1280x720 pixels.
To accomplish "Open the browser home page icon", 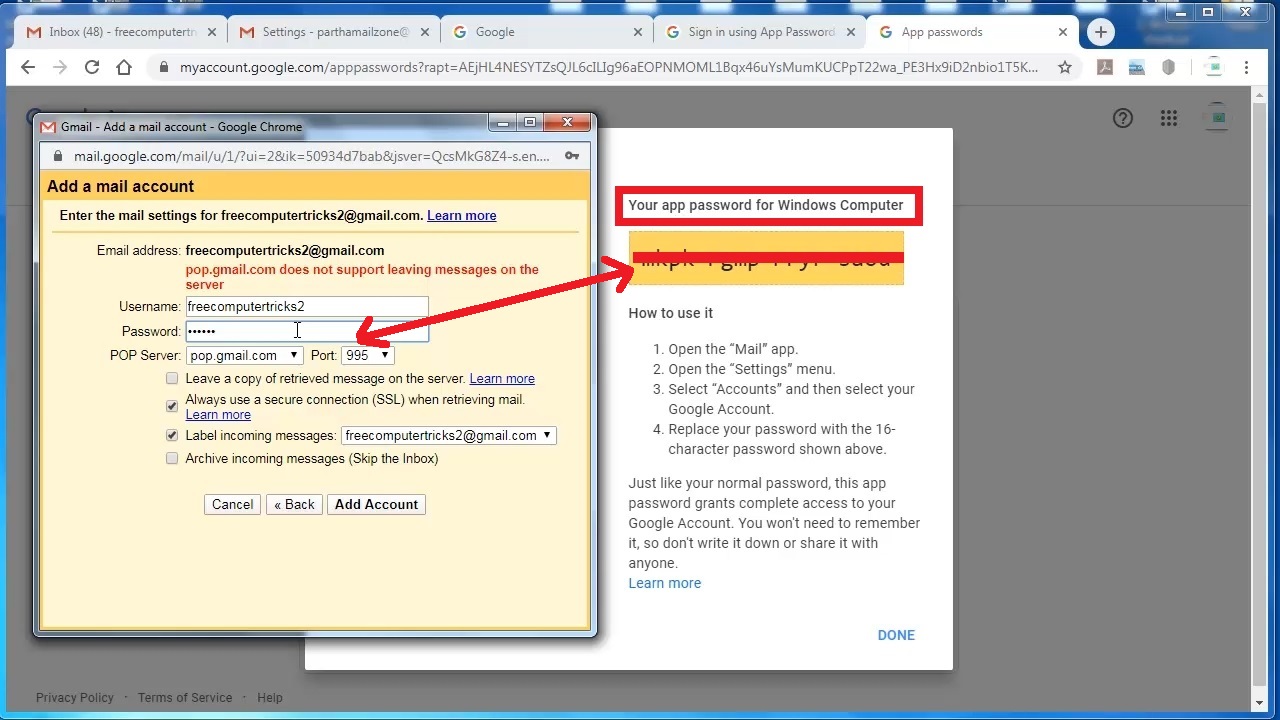I will point(124,67).
